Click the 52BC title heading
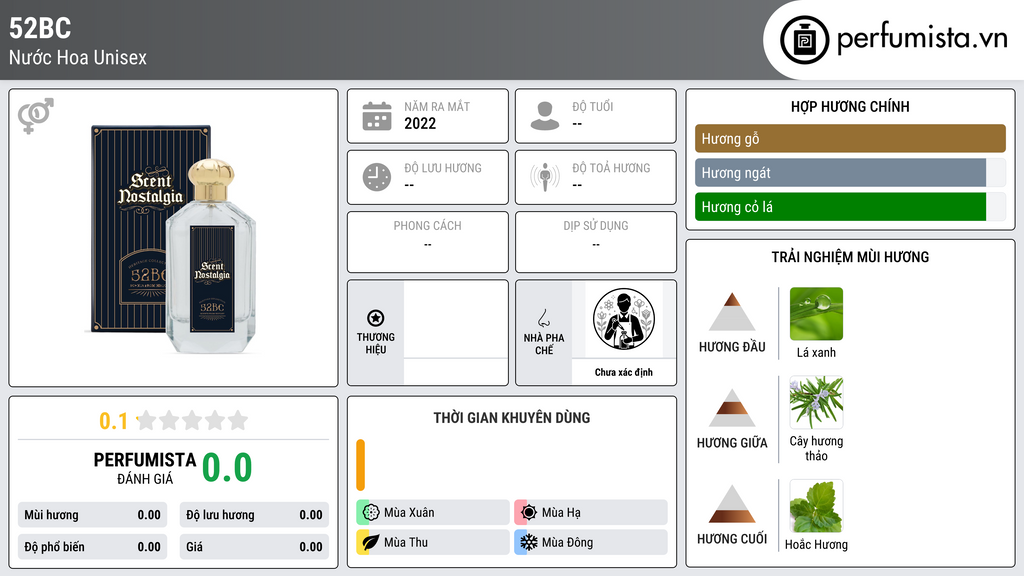This screenshot has height=576, width=1024. (x=40, y=28)
